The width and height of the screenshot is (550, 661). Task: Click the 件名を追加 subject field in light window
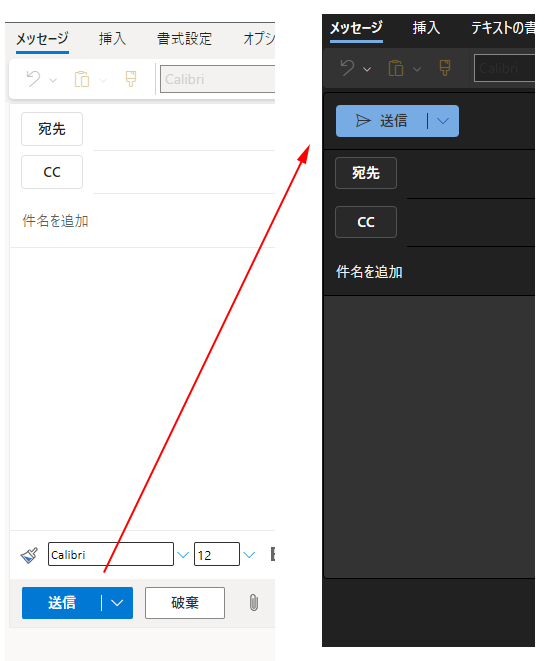point(142,221)
